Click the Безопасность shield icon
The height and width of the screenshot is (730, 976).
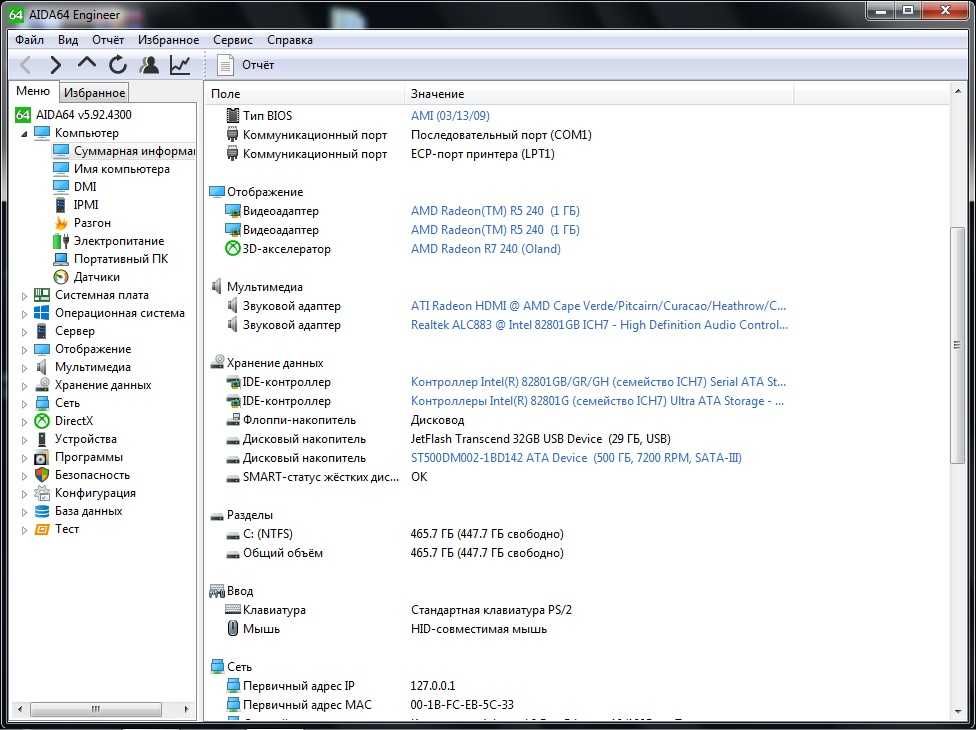[42, 475]
